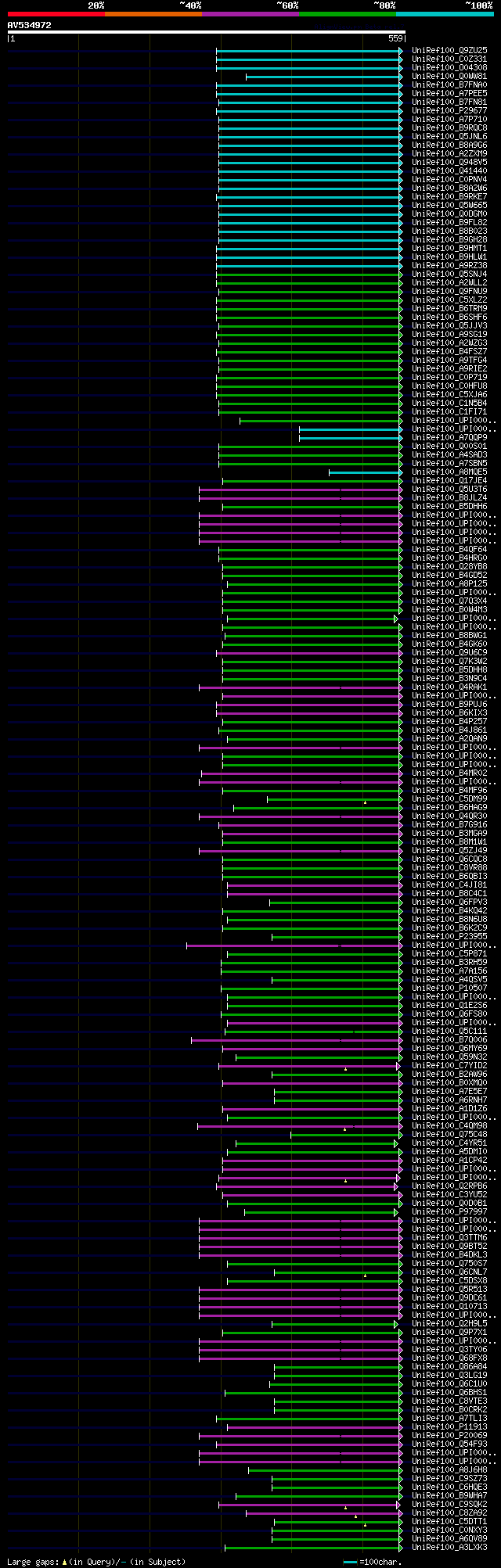Select the UniRef100_Q5U3T6 label

click(x=449, y=489)
